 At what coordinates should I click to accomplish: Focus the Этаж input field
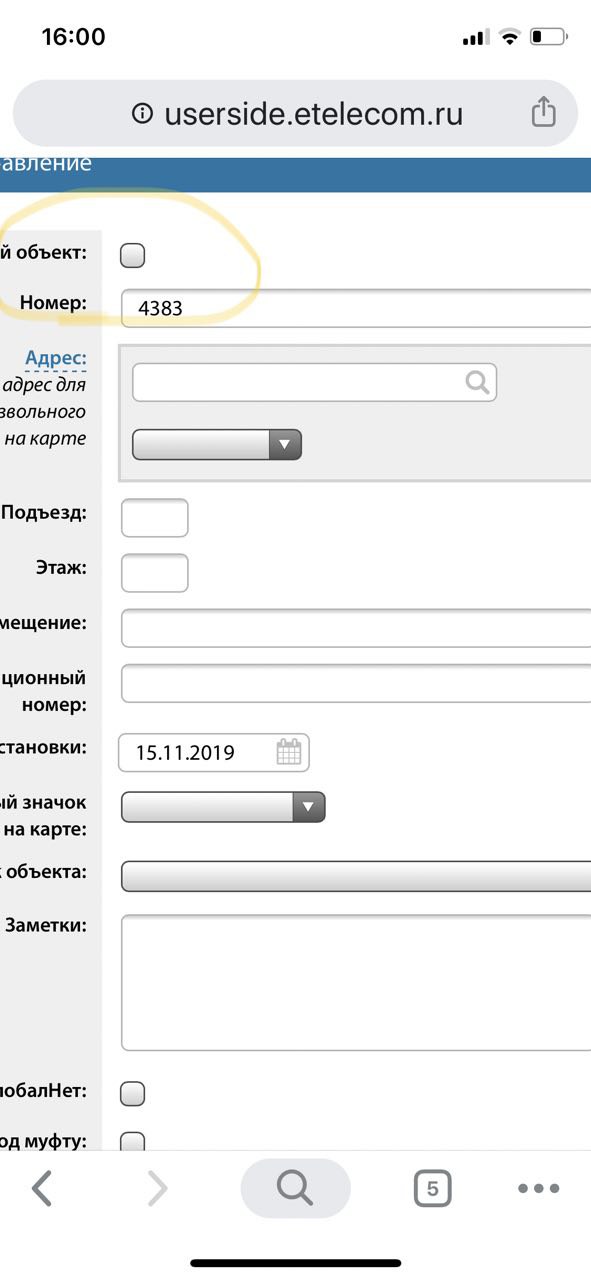[154, 573]
